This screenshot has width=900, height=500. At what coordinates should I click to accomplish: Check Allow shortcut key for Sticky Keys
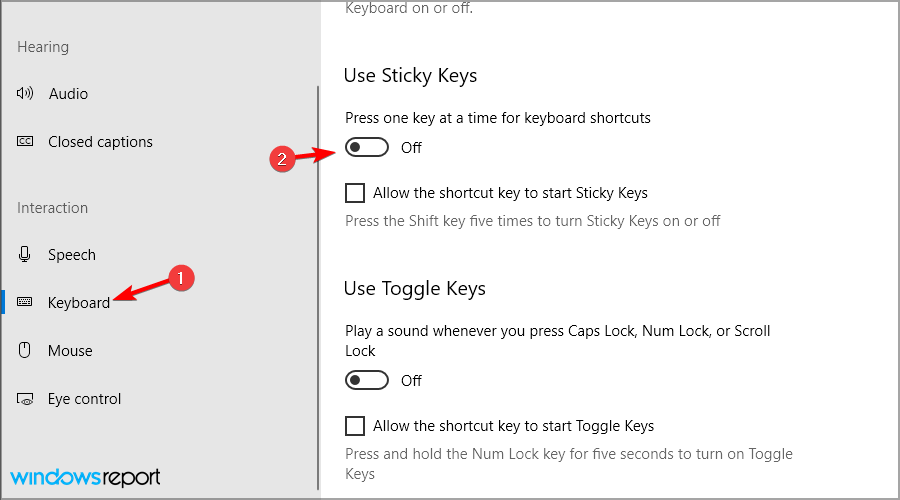[x=355, y=193]
